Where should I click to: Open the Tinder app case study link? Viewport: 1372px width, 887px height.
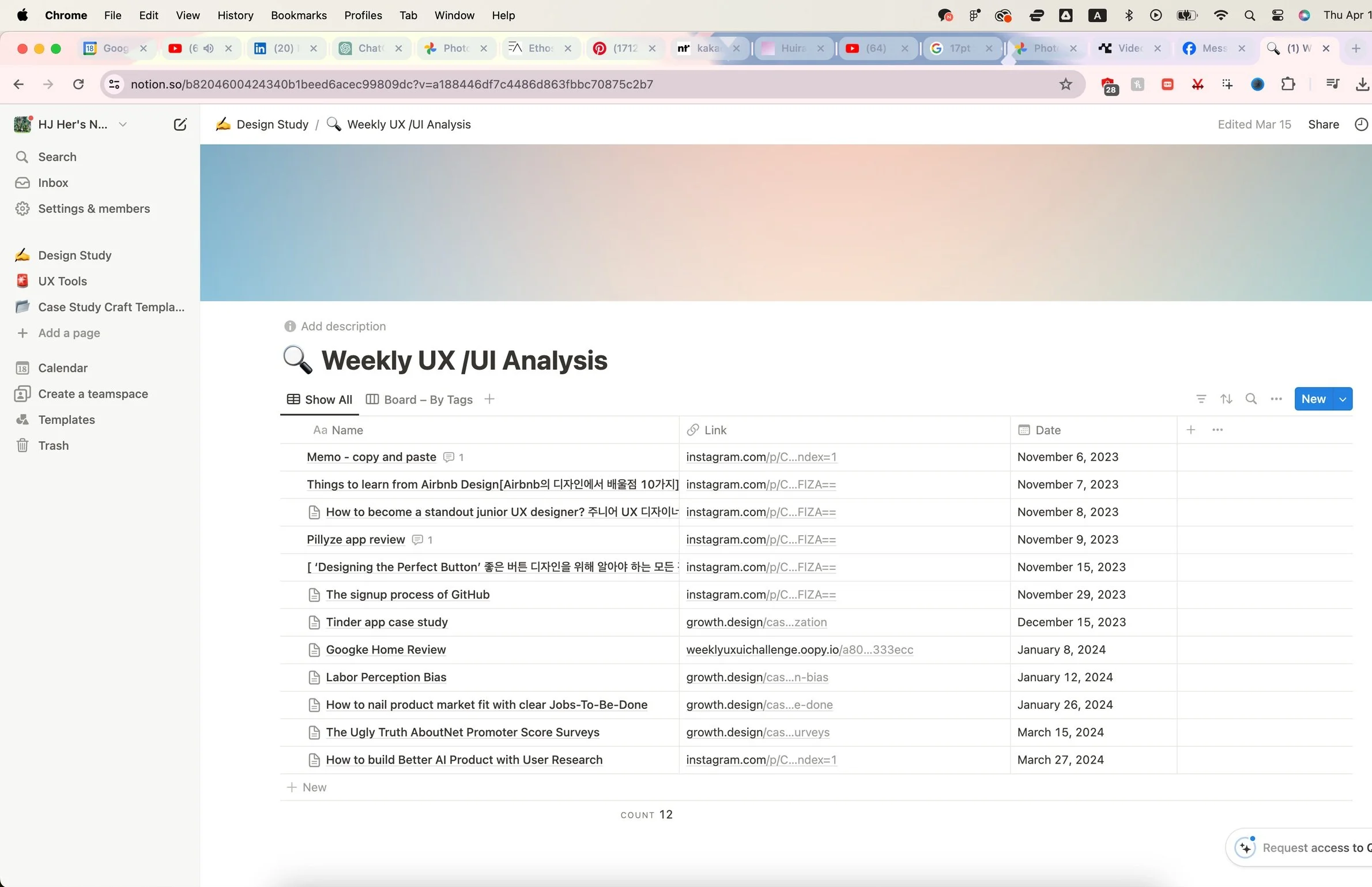point(756,622)
